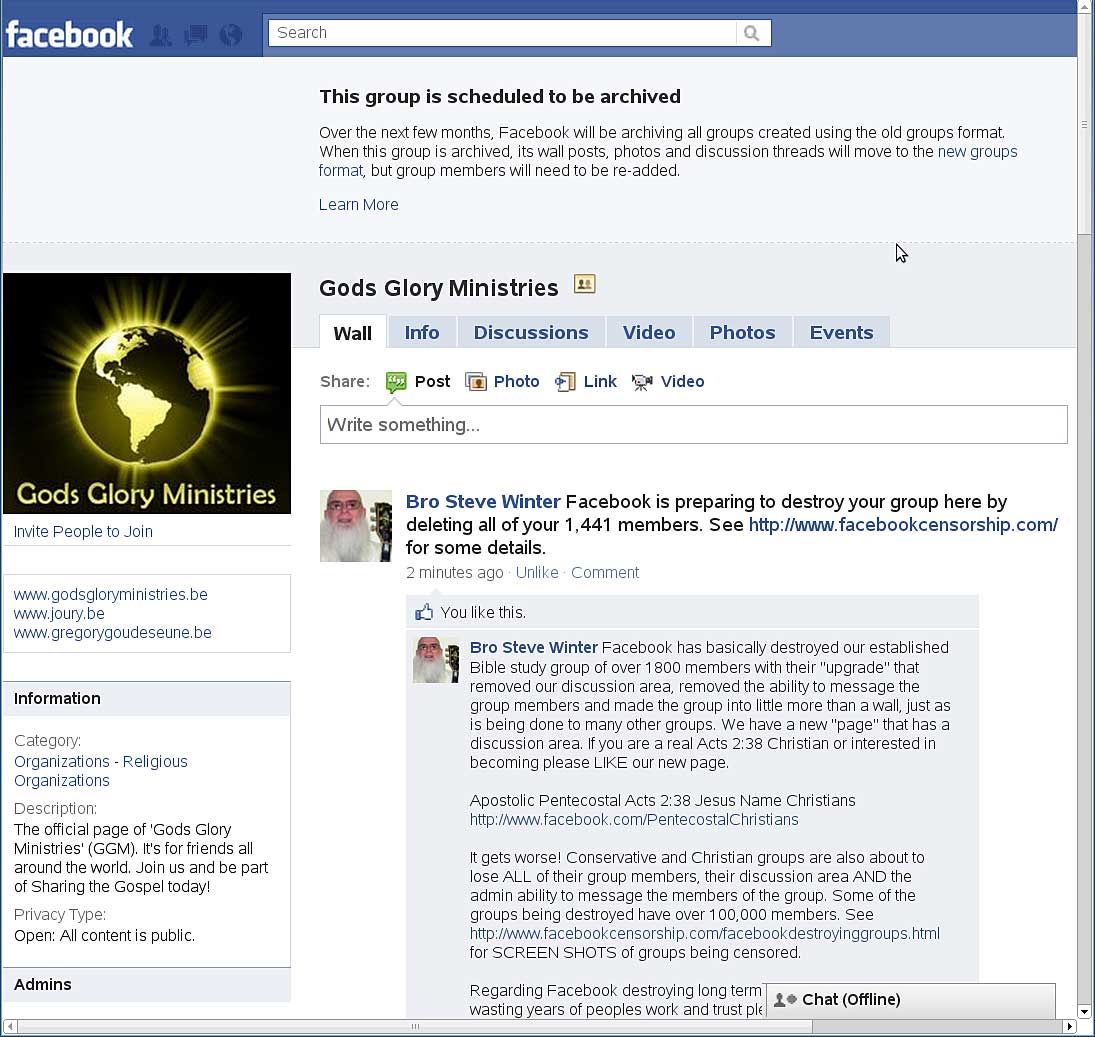Click the Facebook logo in header

click(69, 34)
